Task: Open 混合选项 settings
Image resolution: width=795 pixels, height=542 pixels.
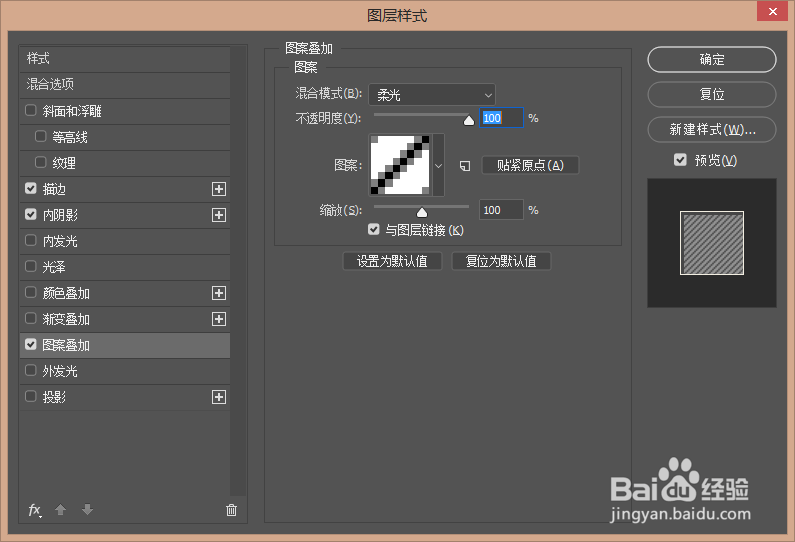Action: pyautogui.click(x=125, y=85)
